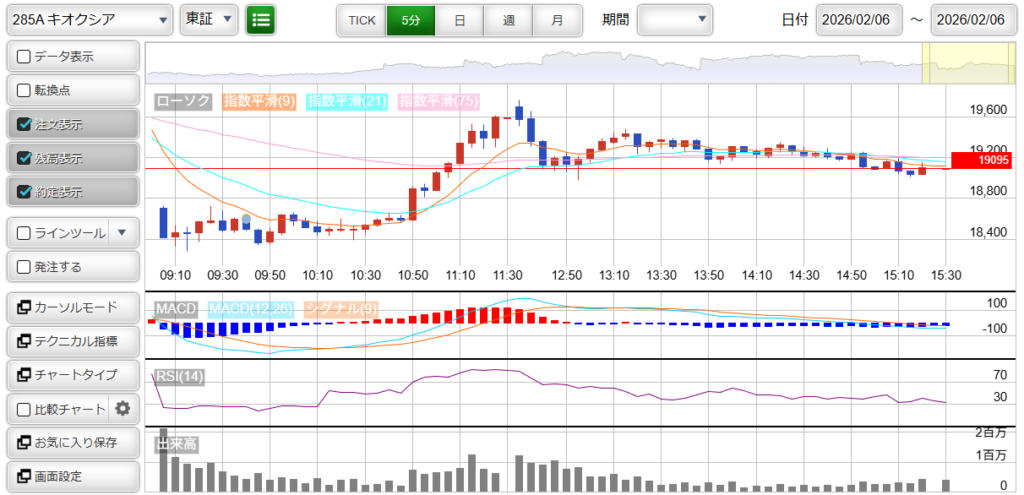
Task: Click the gray circle marker on chart
Action: point(246,219)
